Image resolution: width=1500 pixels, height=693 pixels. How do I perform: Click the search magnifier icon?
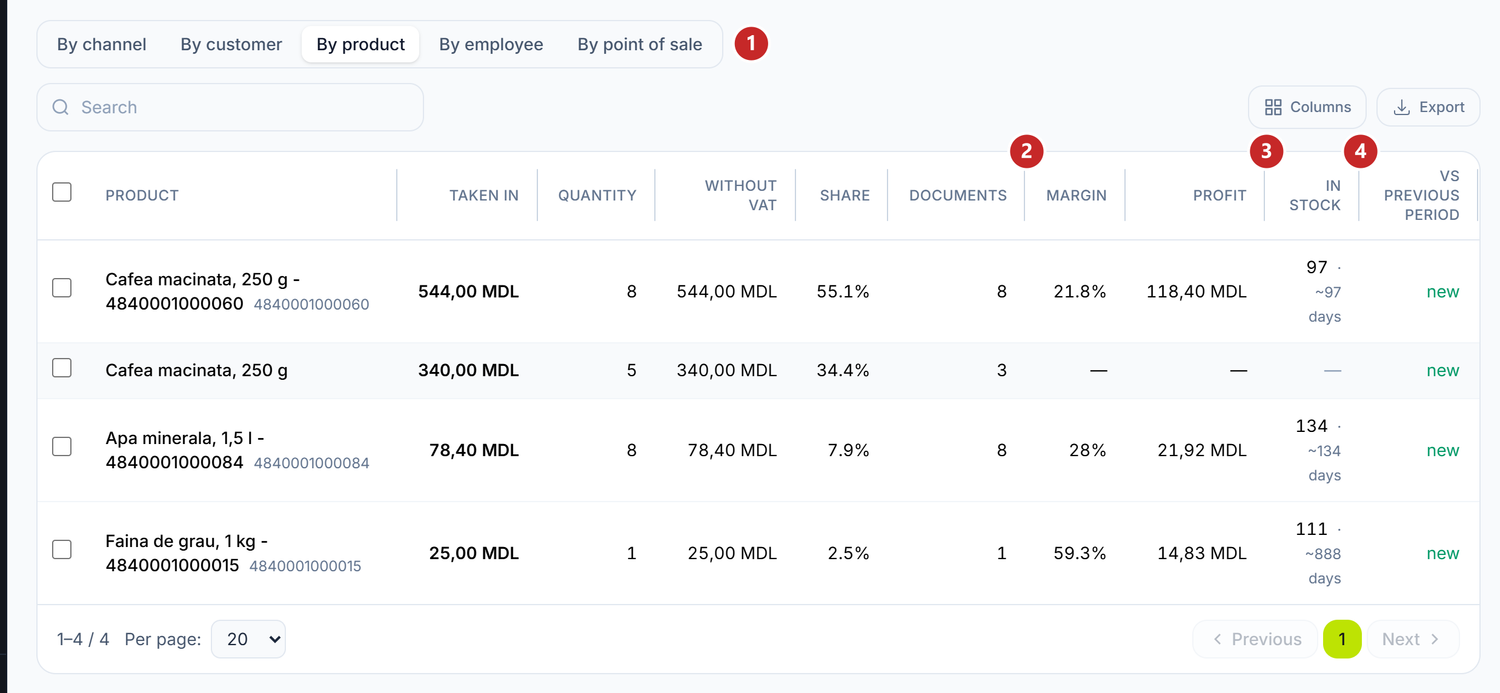tap(61, 107)
